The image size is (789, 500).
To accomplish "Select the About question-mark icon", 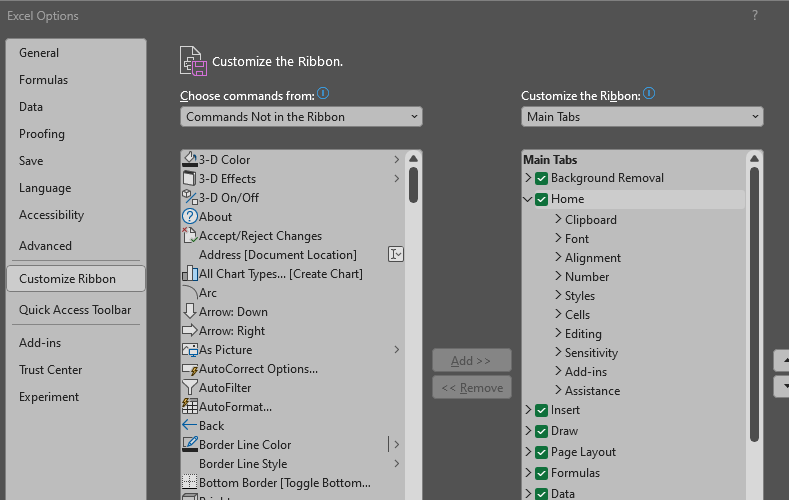I will 190,216.
